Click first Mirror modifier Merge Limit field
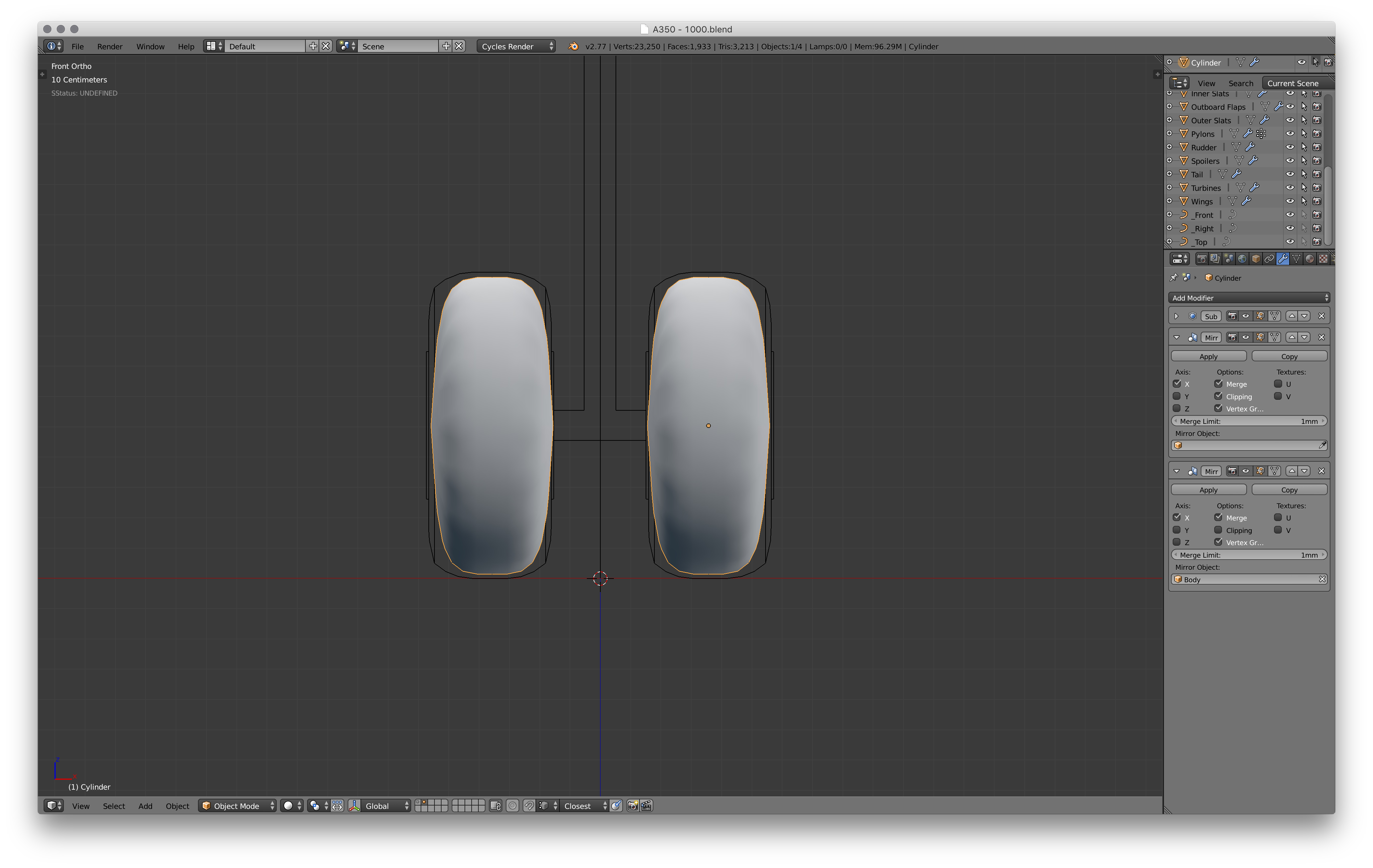The height and width of the screenshot is (868, 1373). coord(1249,421)
